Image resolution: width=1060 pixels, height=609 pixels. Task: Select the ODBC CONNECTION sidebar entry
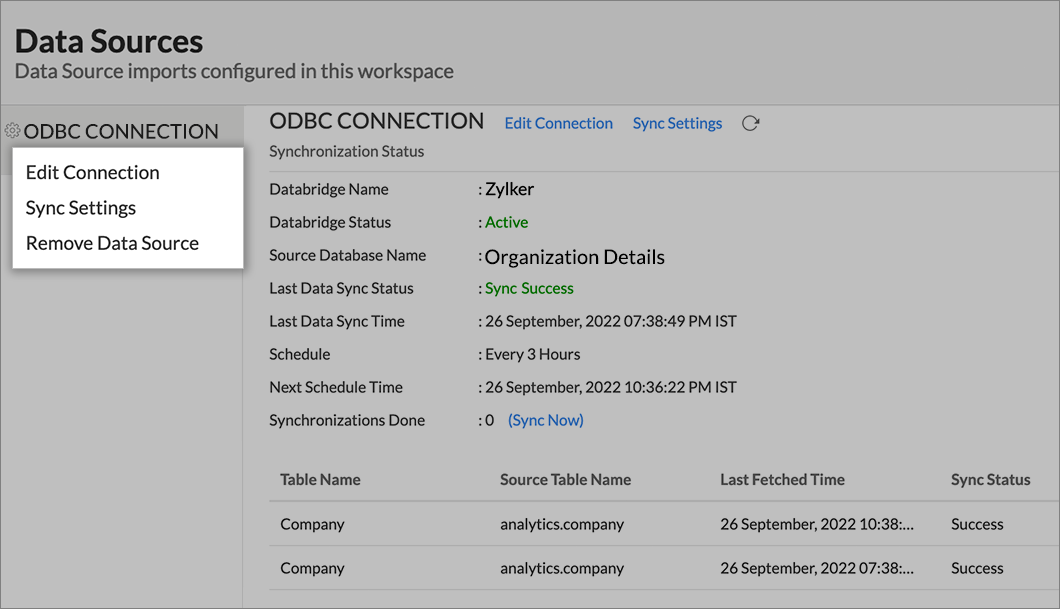click(123, 130)
